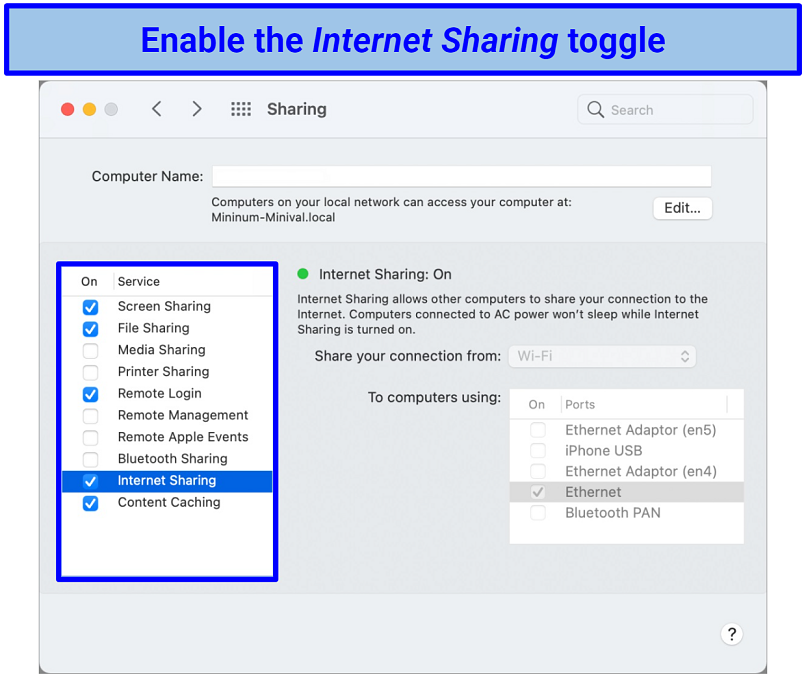This screenshot has width=806, height=679.
Task: Select Bluetooth Sharing service row
Action: pos(167,459)
